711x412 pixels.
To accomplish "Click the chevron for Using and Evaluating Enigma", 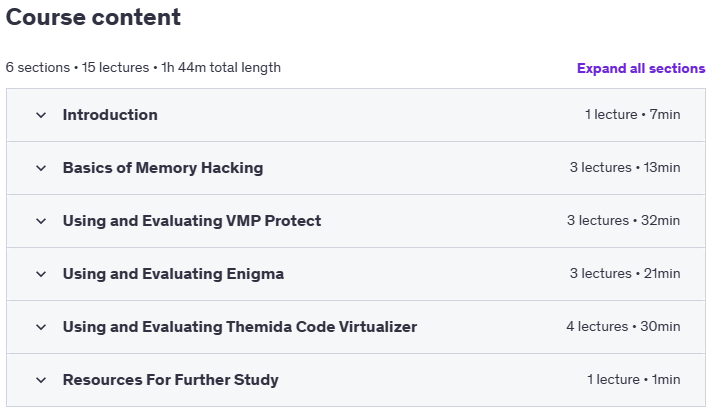I will click(41, 274).
